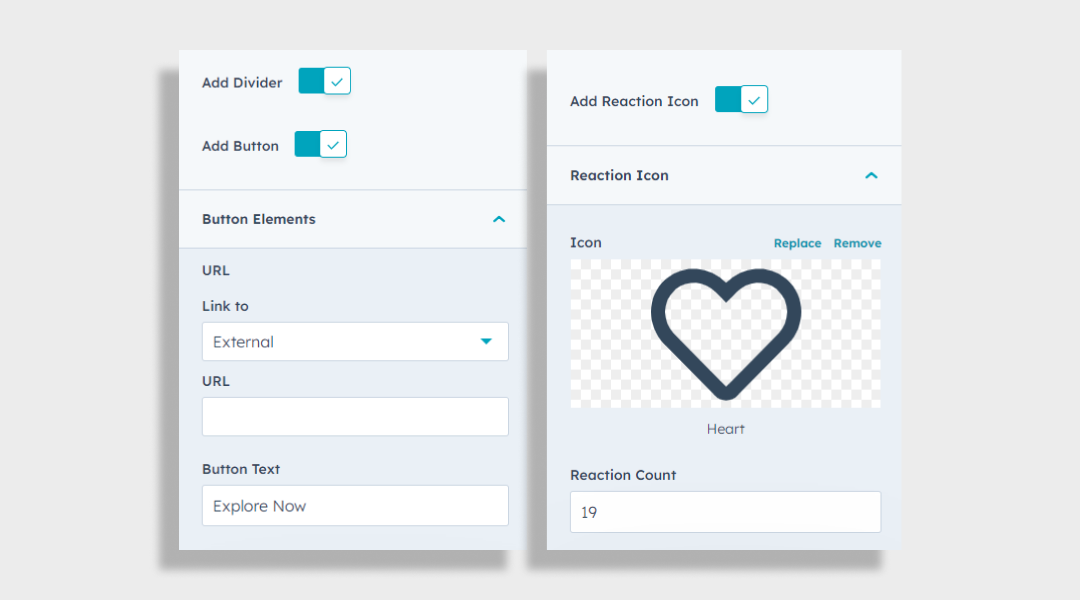Click the Button Text field with Explore Now
Viewport: 1080px width, 600px height.
tap(355, 506)
